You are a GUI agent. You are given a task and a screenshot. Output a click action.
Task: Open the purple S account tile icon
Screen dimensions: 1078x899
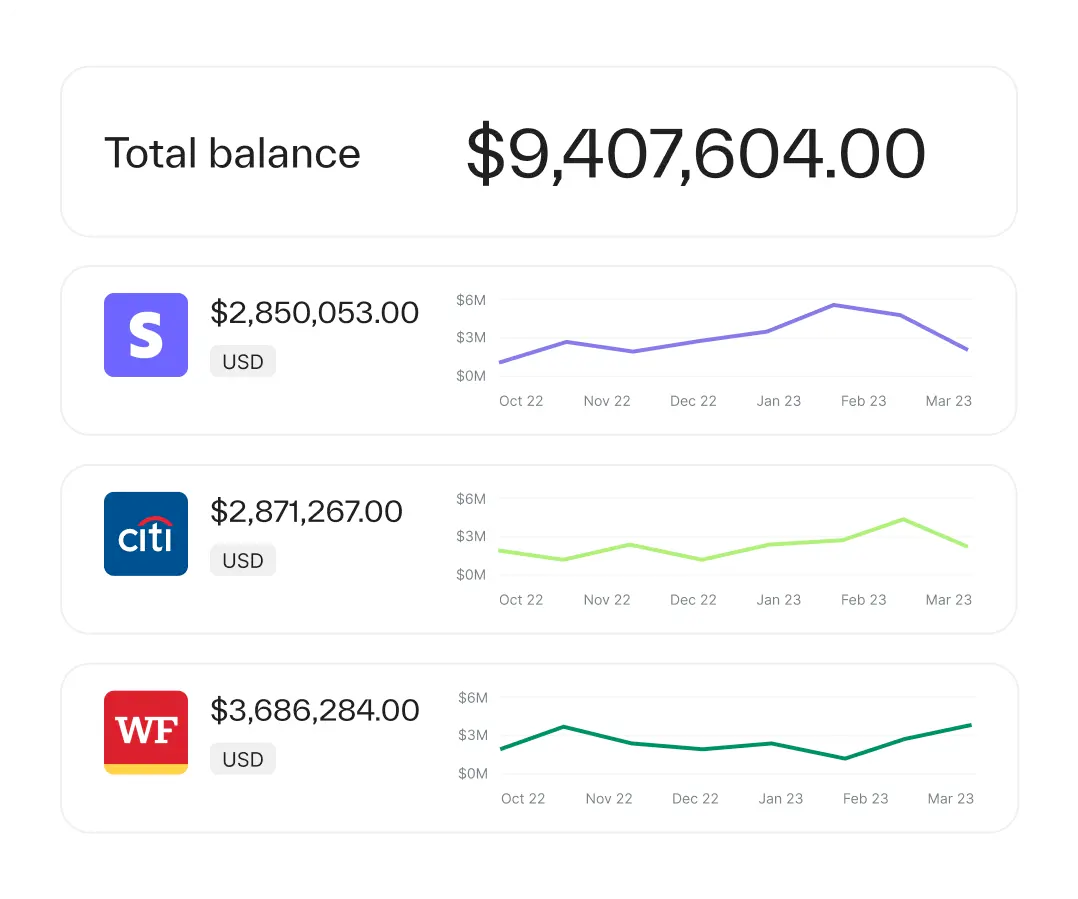(x=145, y=334)
